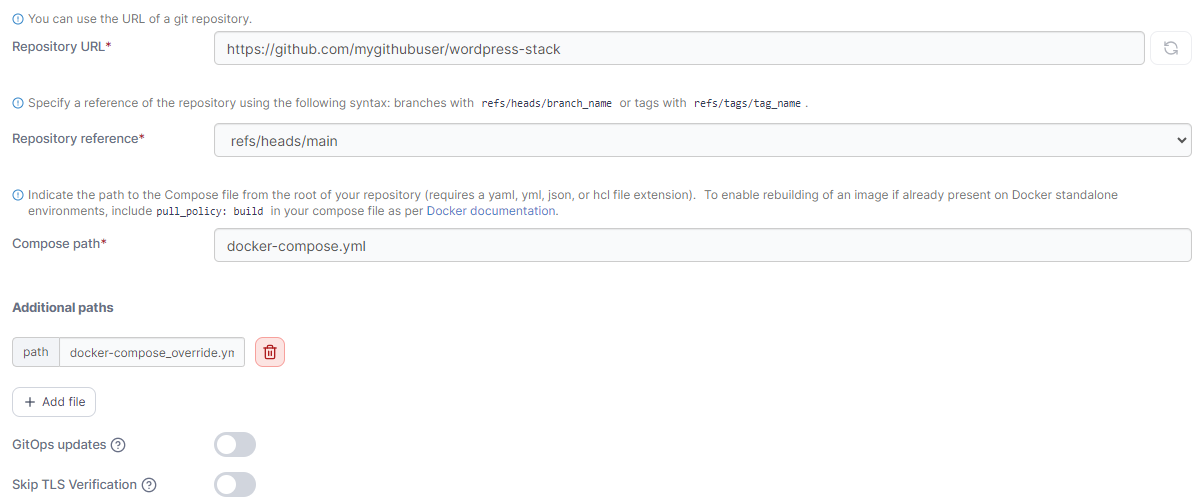This screenshot has height=504, width=1202.
Task: Click the refresh icon beside Repository URL
Action: (x=1170, y=48)
